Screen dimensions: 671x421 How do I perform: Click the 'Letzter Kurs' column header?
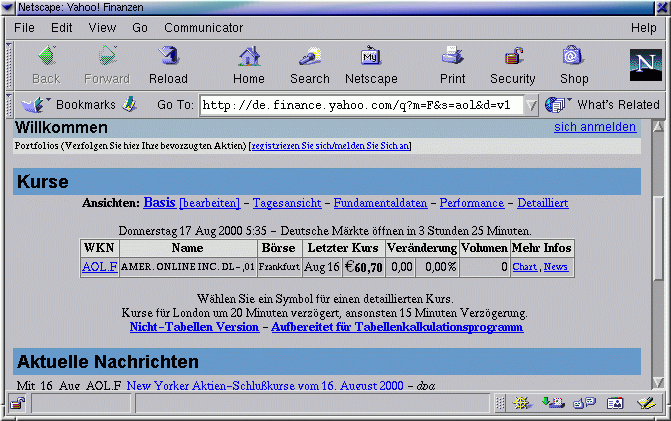[343, 248]
